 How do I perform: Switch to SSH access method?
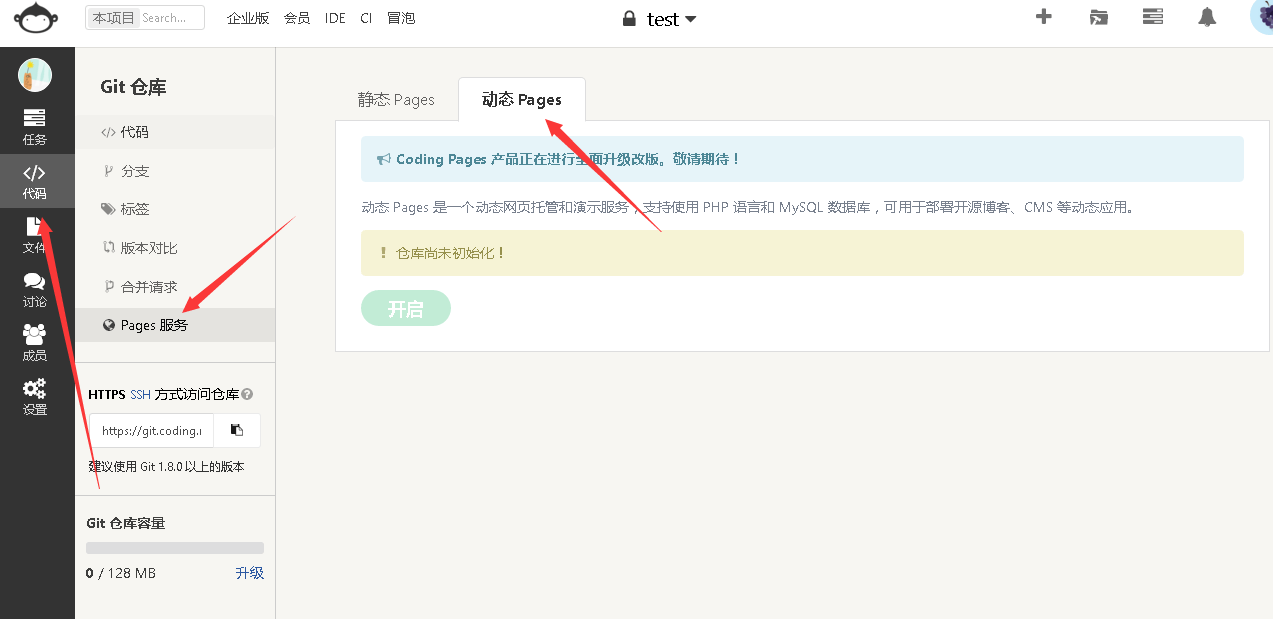pos(141,395)
